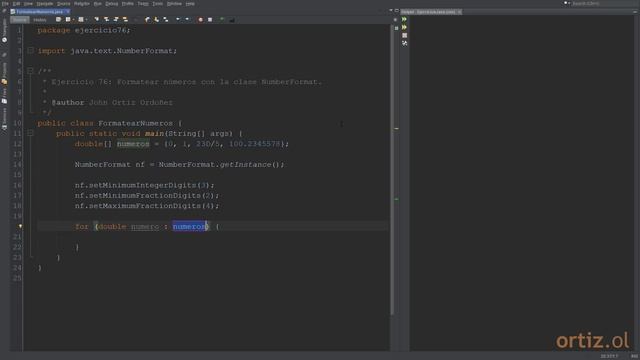This screenshot has width=640, height=360.
Task: Open the Projects side panel tab
Action: click(x=4, y=73)
